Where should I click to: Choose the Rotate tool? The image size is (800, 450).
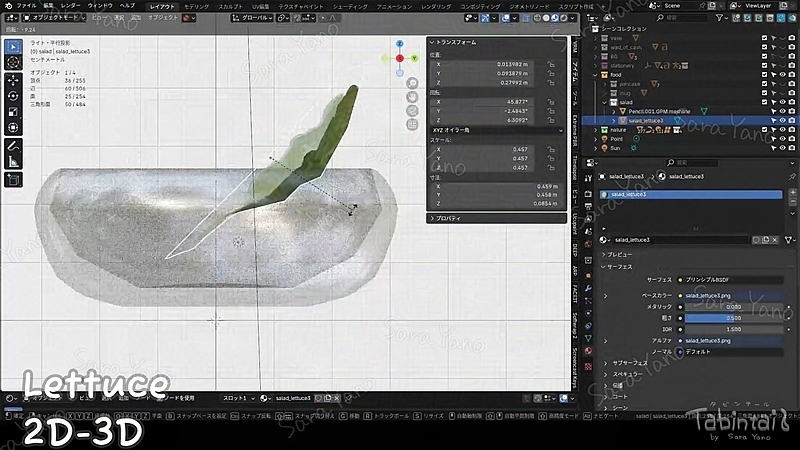[x=13, y=96]
